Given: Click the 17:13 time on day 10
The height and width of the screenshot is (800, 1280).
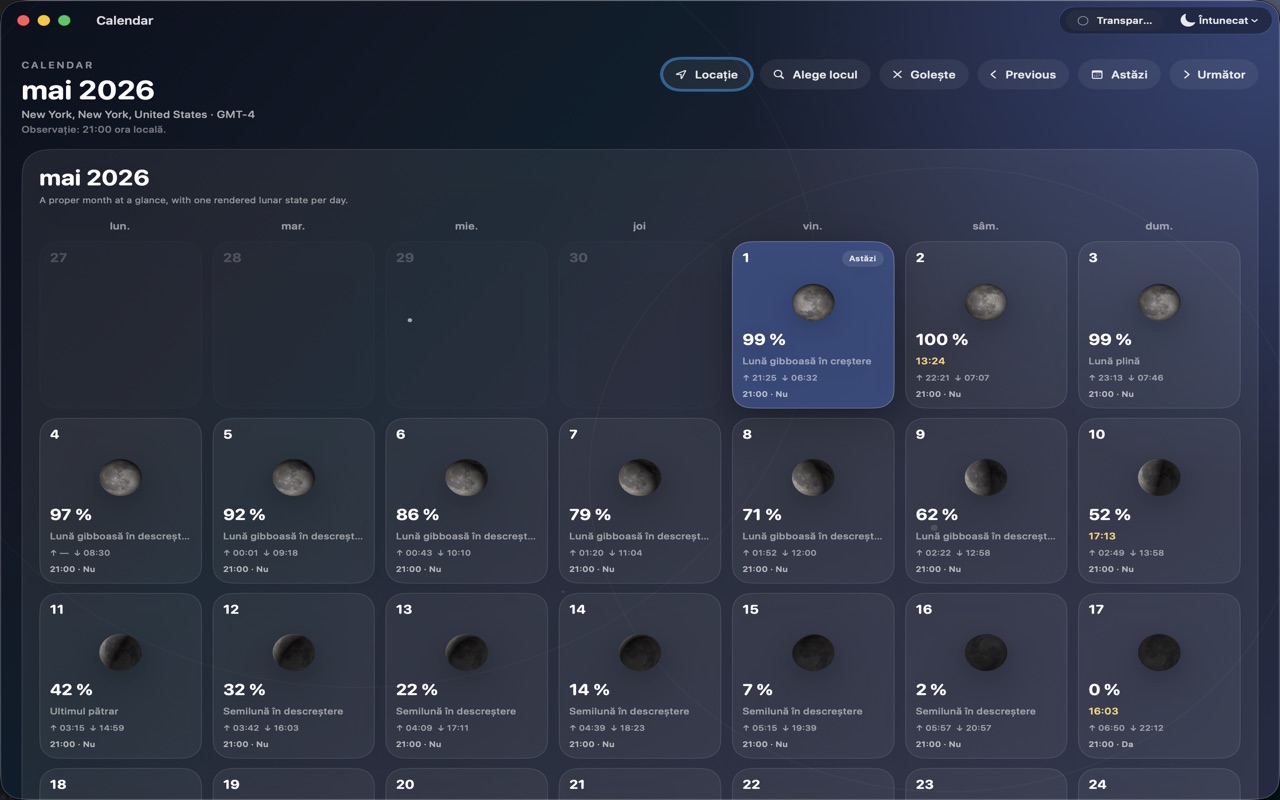Looking at the screenshot, I should 1102,536.
